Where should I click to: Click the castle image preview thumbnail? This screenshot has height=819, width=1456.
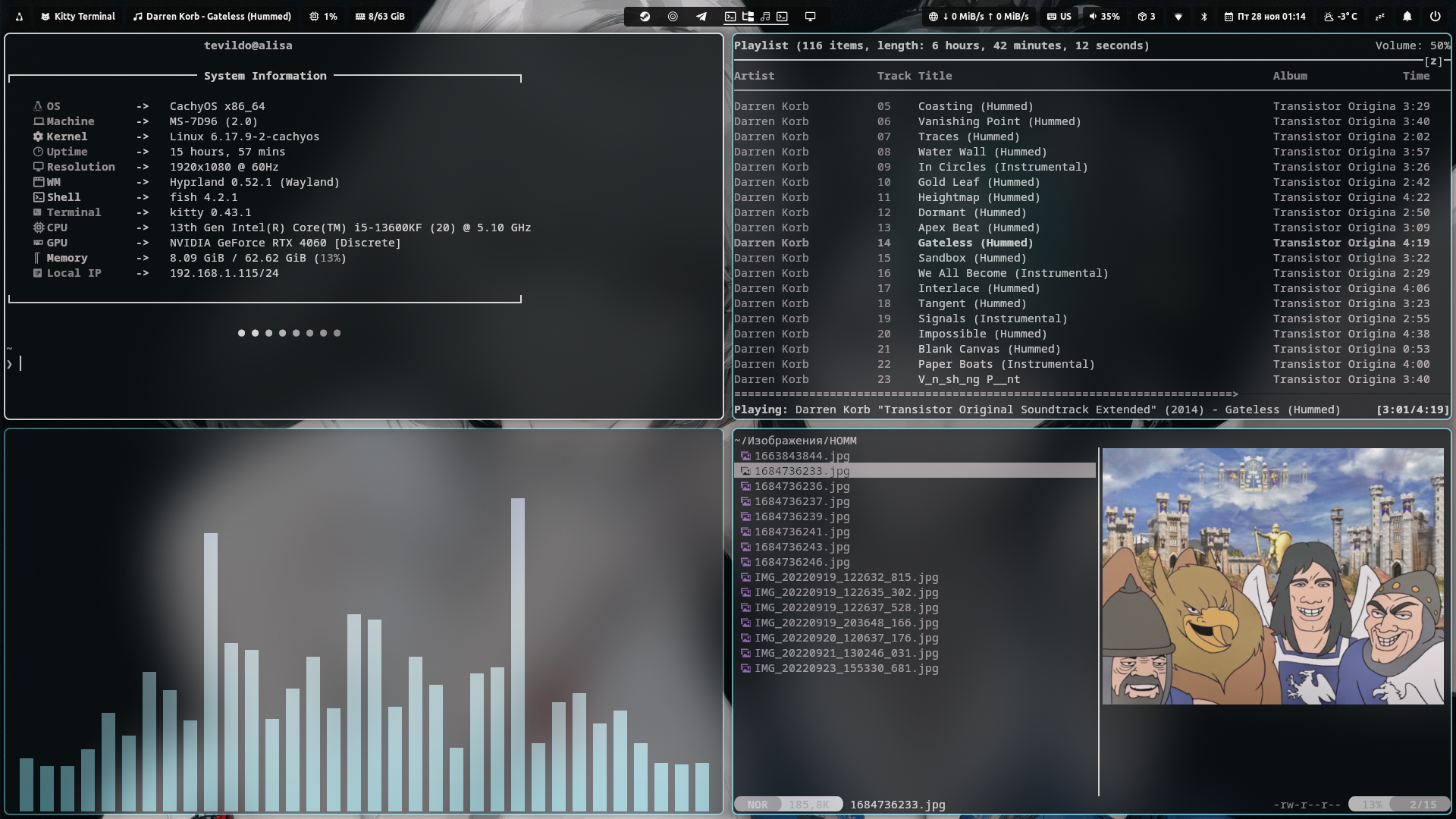[x=1272, y=576]
